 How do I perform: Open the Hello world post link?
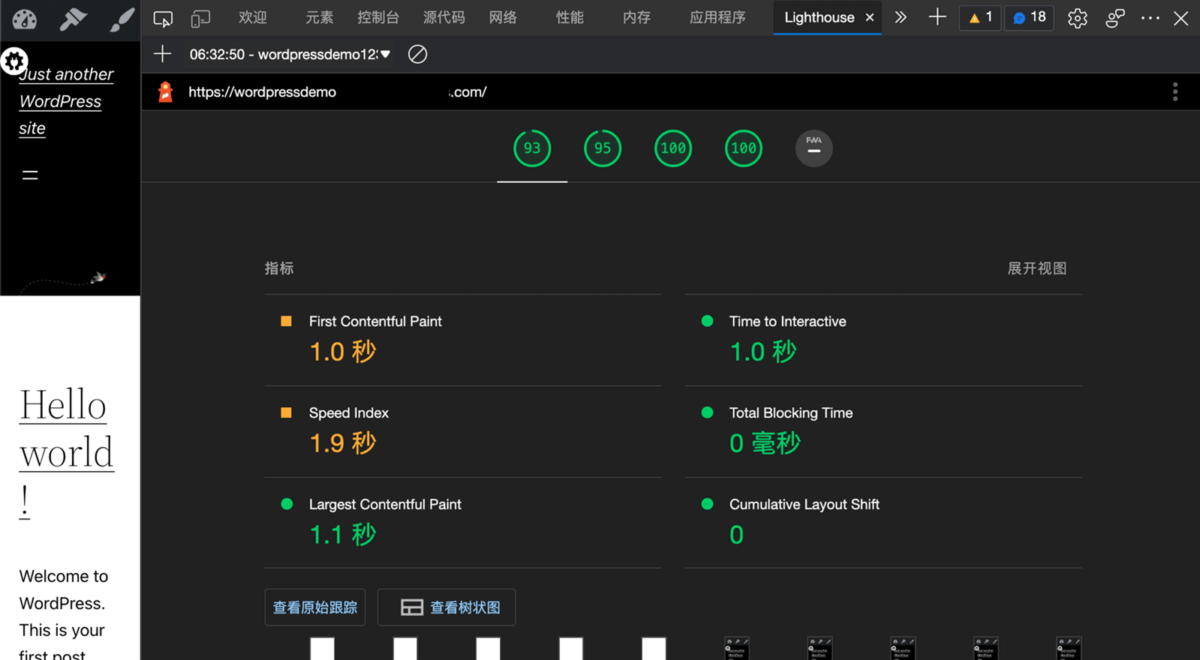point(63,430)
